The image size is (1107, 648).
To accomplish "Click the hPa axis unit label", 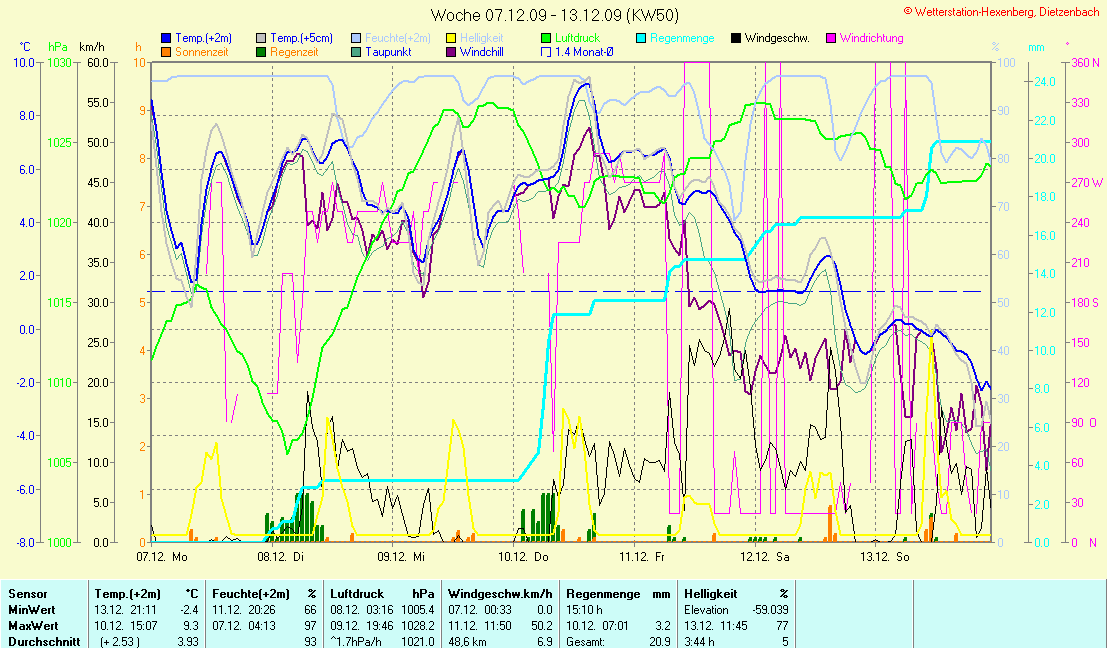I will click(58, 47).
